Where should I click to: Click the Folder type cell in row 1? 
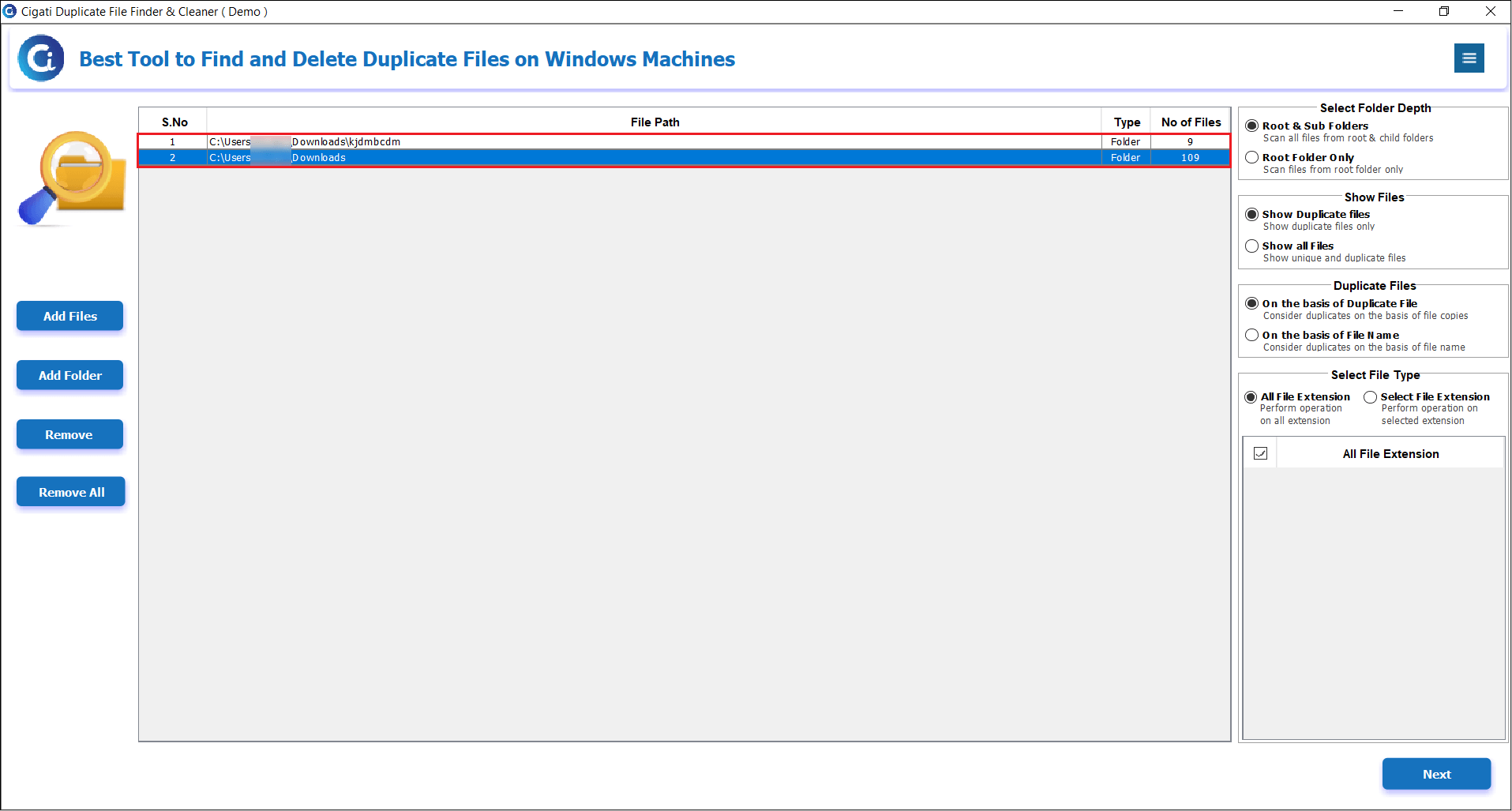(1126, 141)
